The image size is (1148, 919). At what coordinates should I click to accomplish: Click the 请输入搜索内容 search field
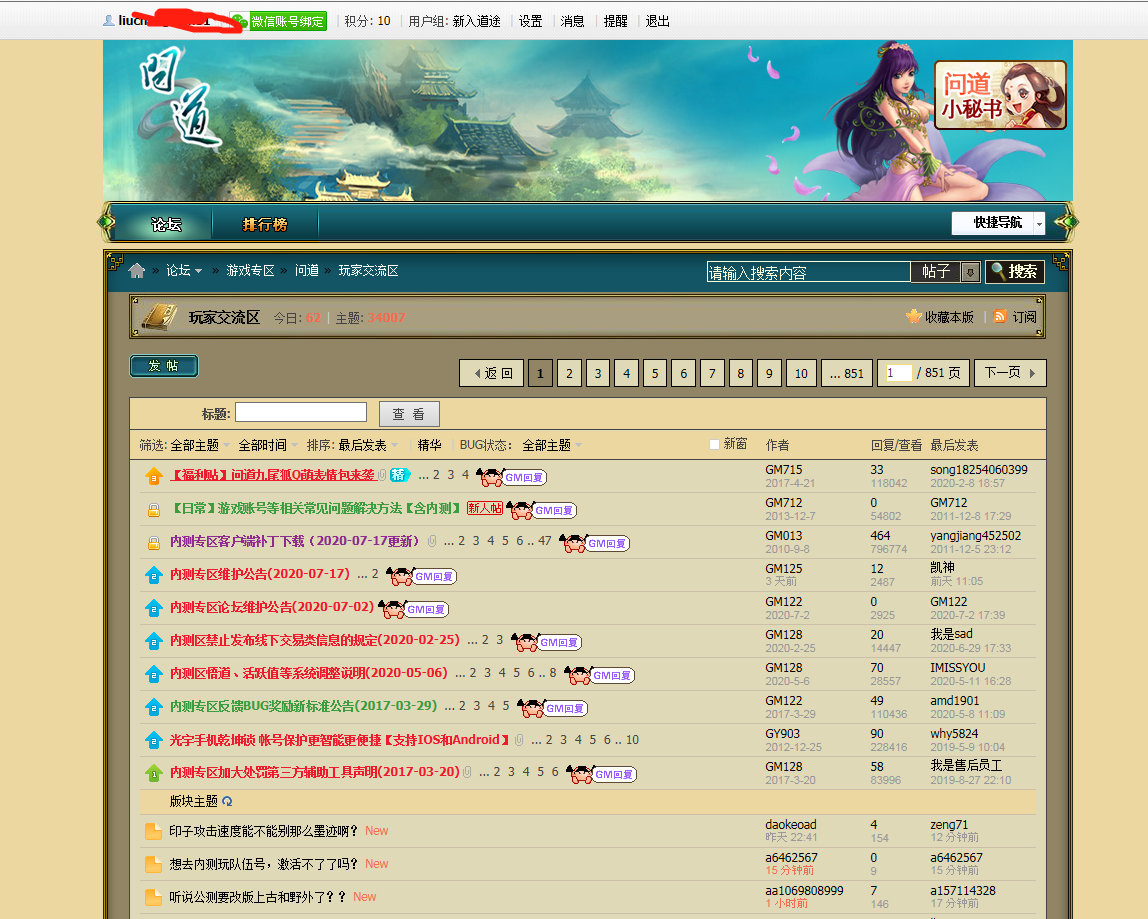pyautogui.click(x=808, y=272)
